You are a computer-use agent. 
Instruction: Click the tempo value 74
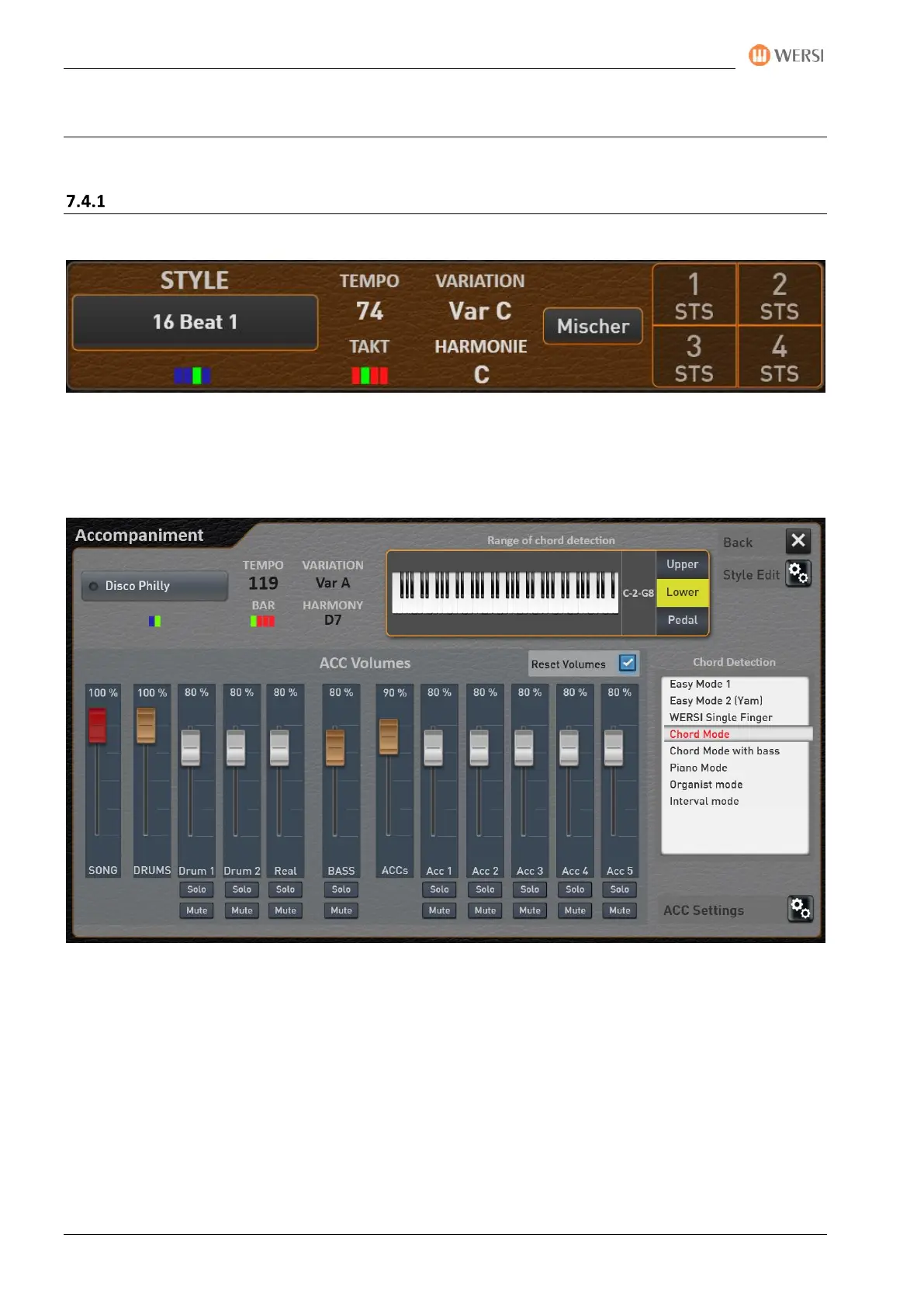(369, 311)
